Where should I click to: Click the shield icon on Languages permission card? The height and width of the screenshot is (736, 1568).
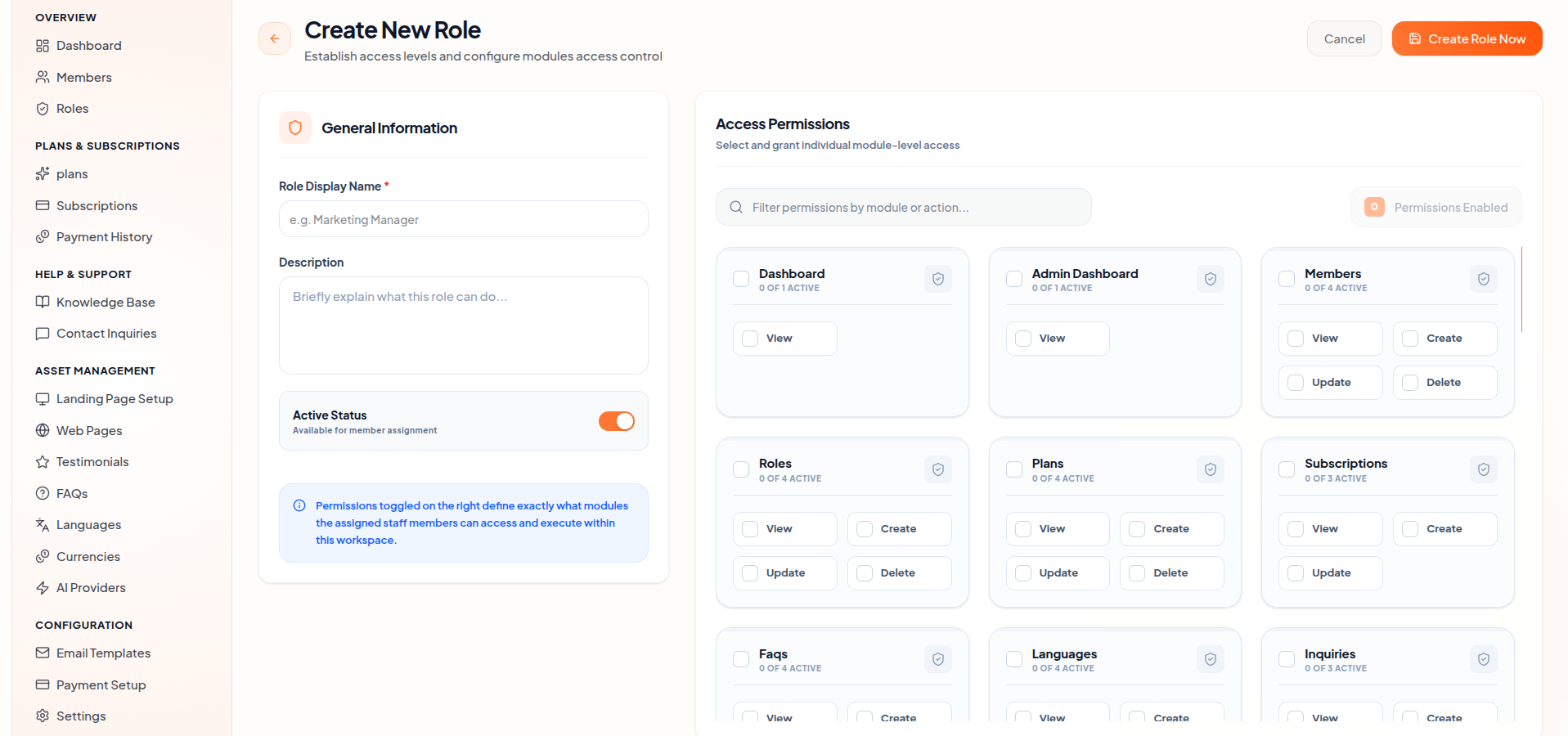click(1211, 659)
